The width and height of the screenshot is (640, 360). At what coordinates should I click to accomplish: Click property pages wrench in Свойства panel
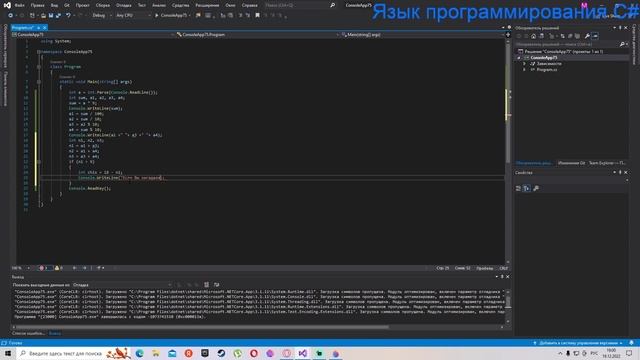[536, 188]
